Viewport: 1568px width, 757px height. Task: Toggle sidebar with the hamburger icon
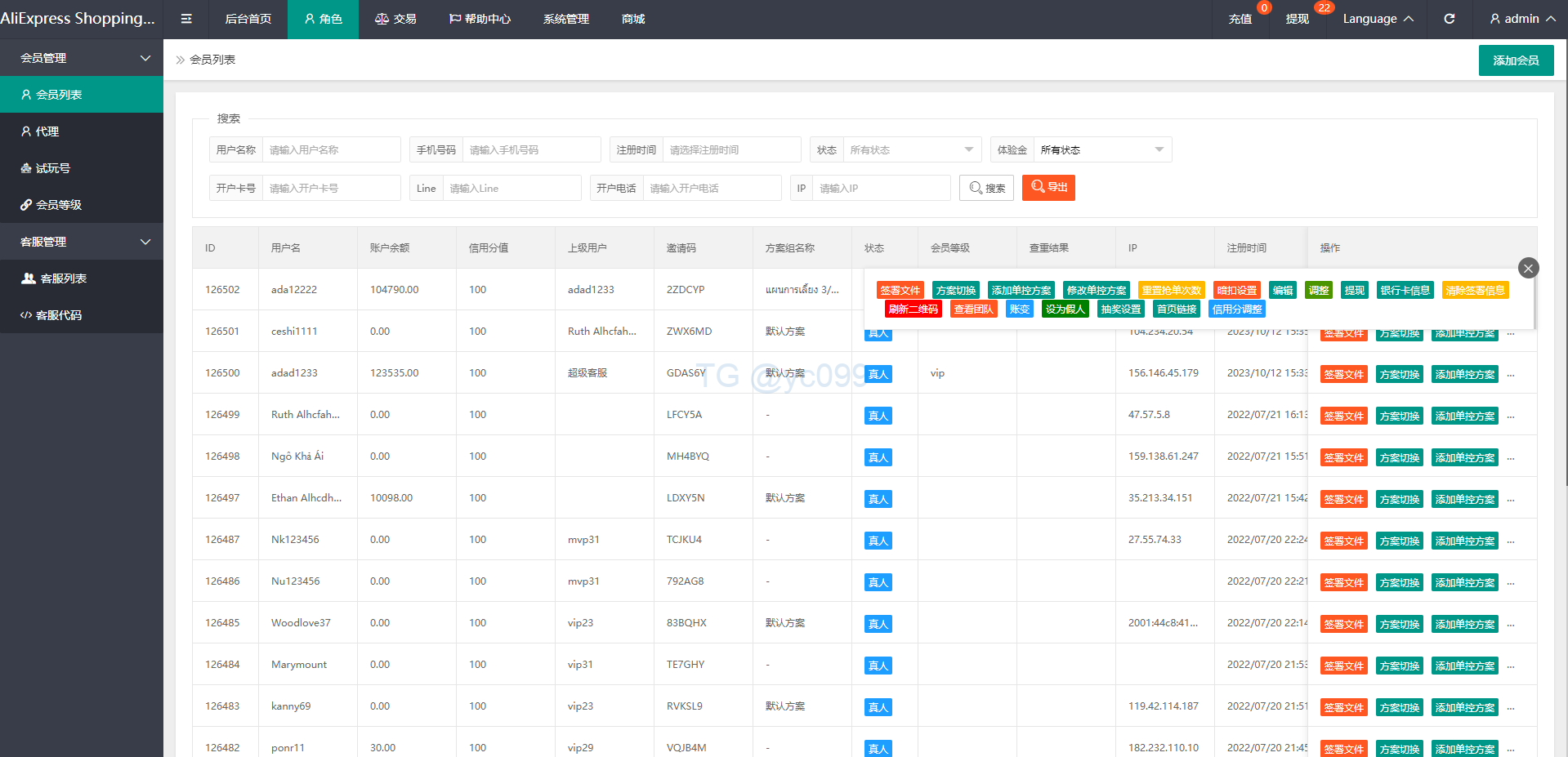pos(186,19)
